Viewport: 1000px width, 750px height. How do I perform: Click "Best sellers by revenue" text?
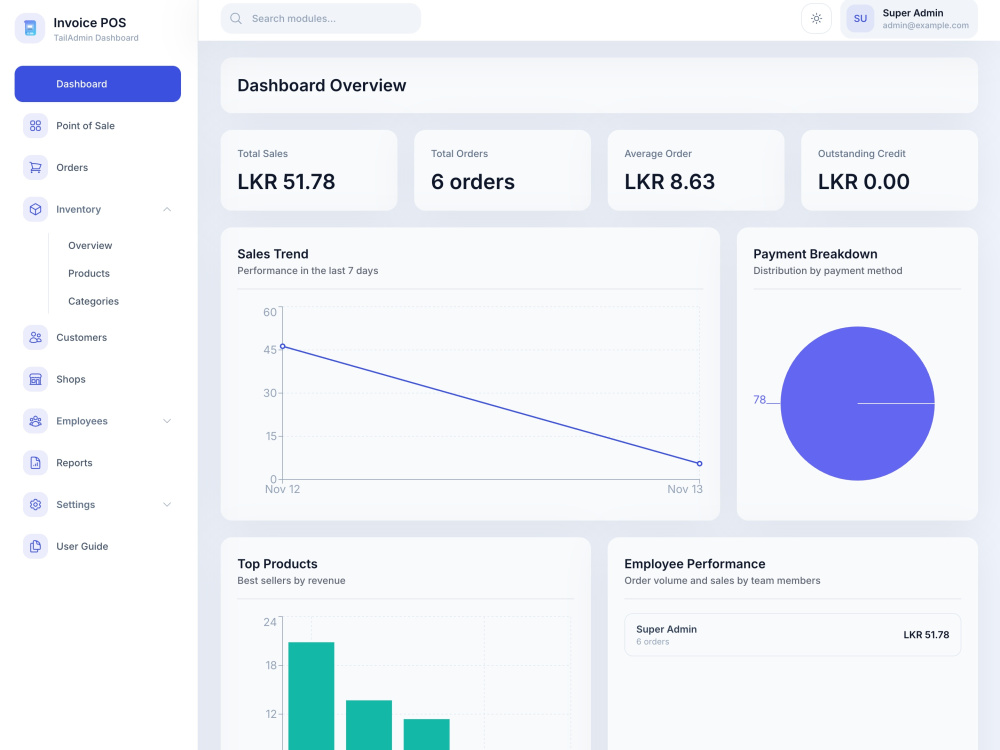[x=291, y=581]
